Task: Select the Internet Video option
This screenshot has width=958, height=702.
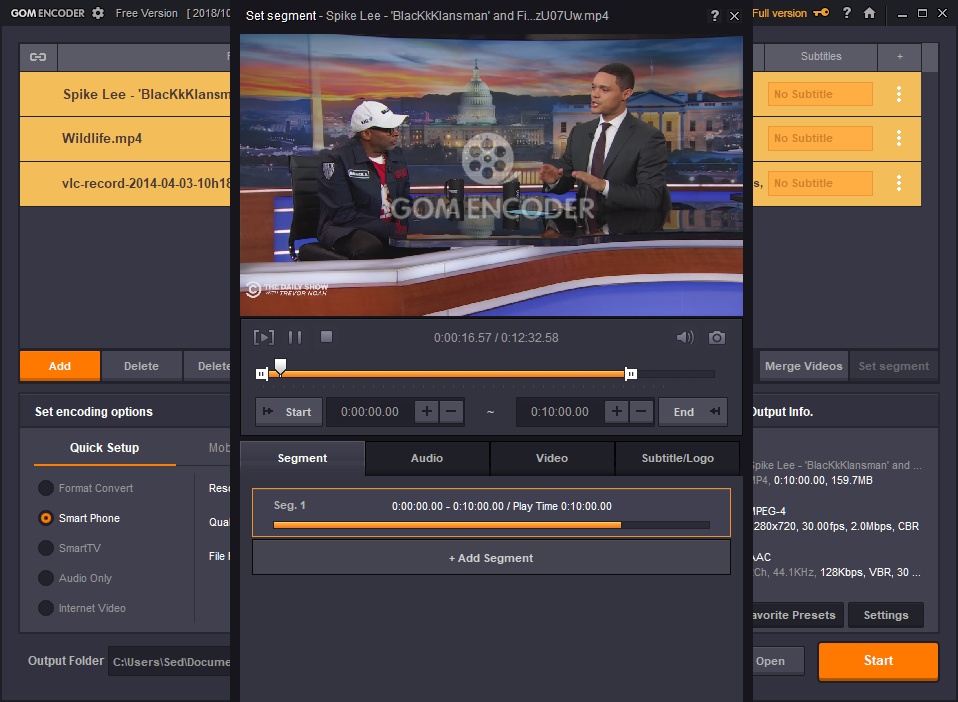Action: point(82,608)
